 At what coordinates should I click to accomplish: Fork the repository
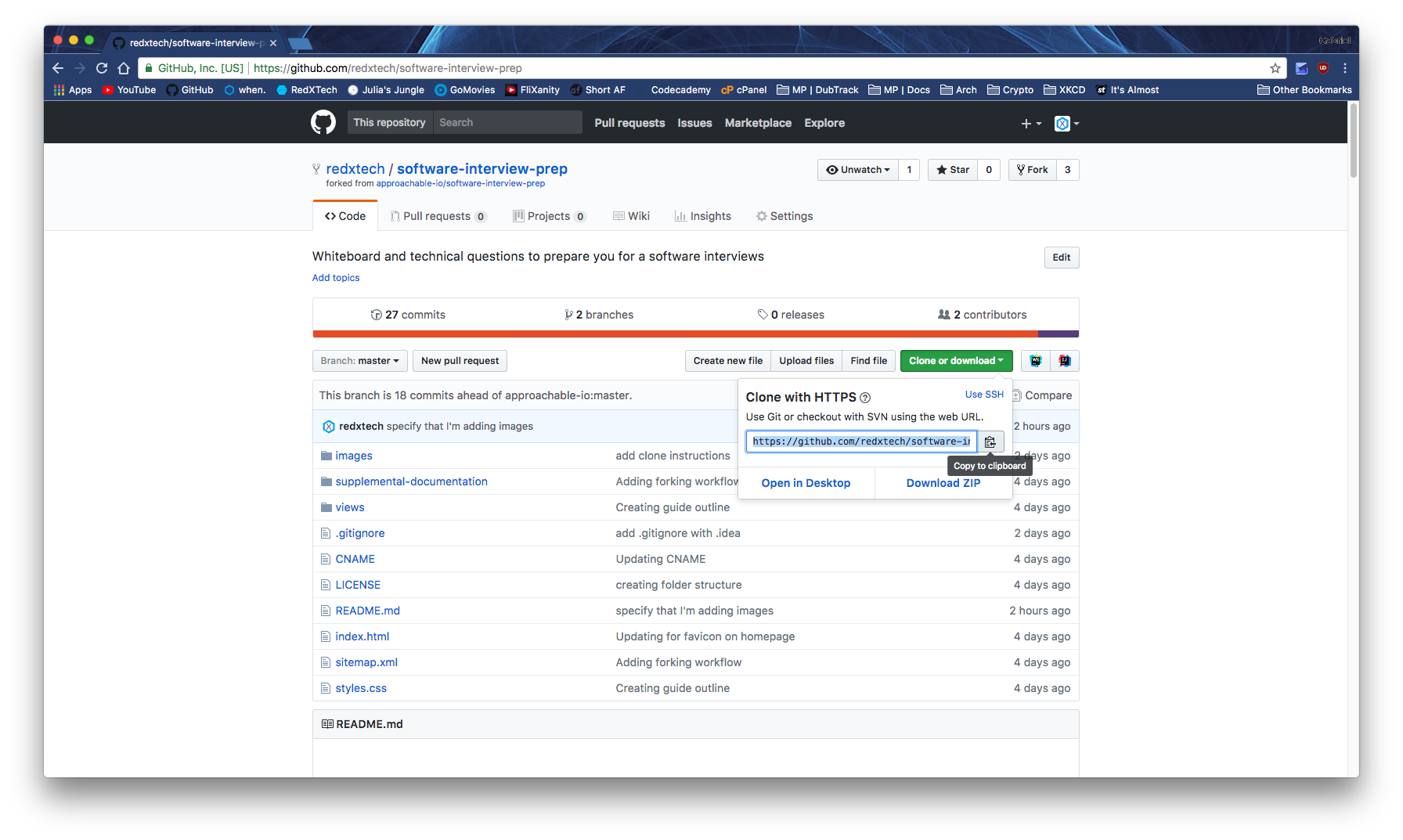[x=1033, y=170]
